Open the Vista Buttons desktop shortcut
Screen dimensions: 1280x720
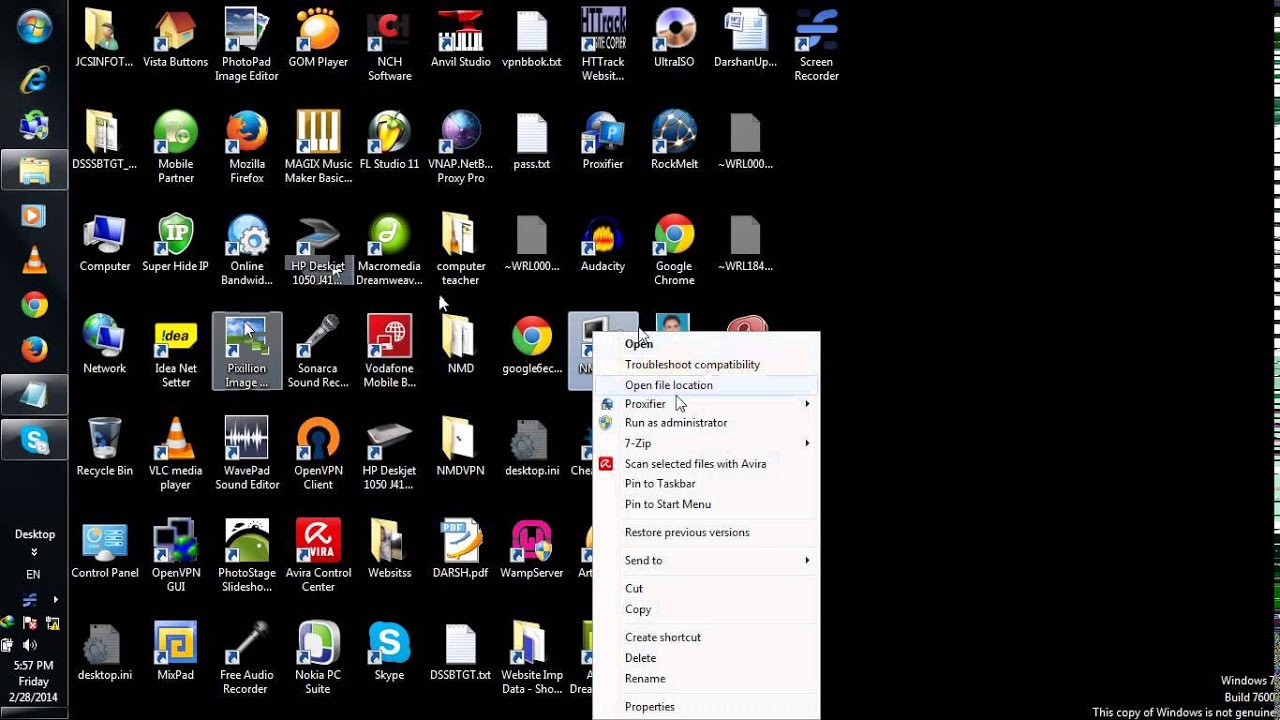[176, 38]
